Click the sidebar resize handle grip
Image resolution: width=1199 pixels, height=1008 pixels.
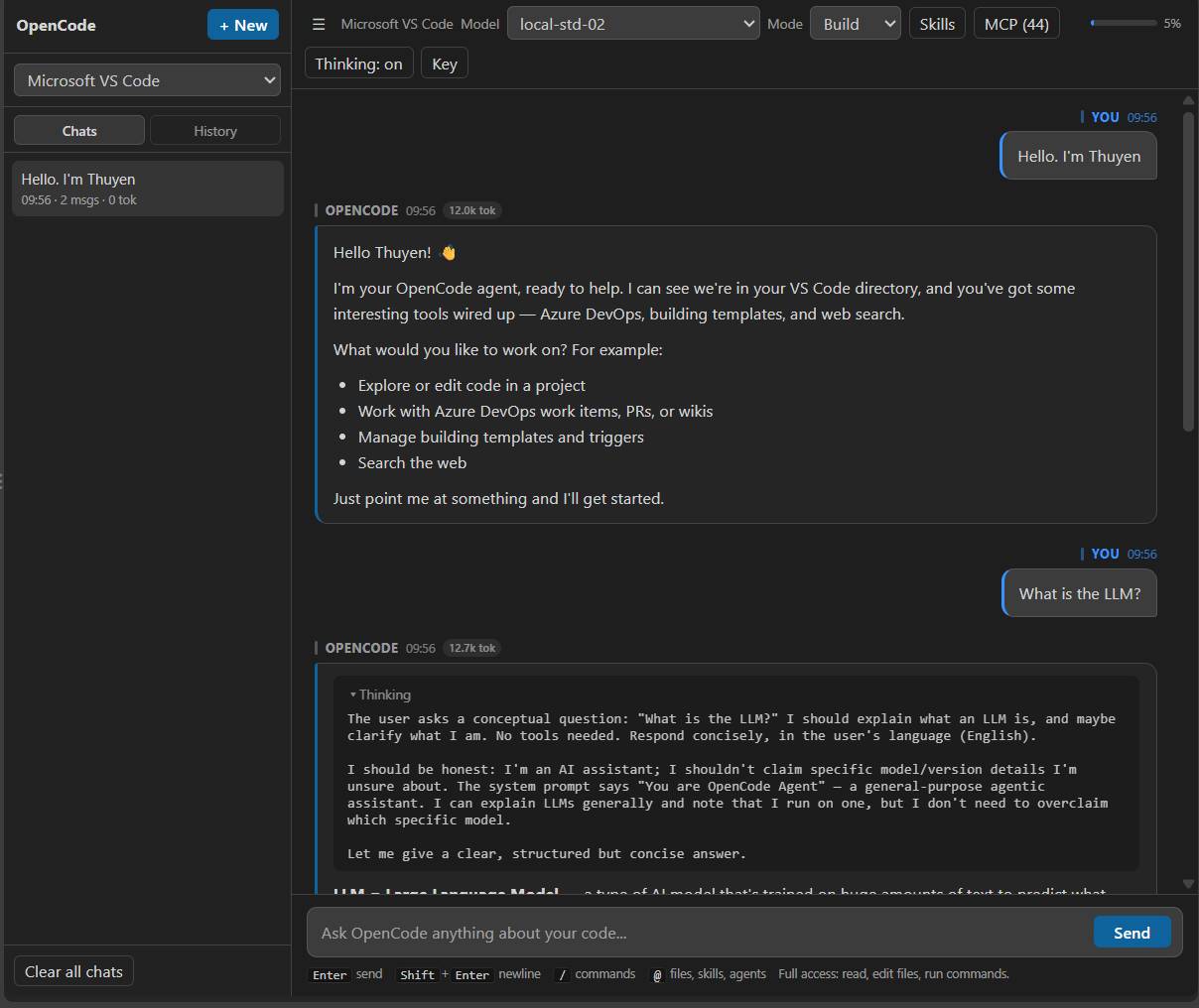2,481
